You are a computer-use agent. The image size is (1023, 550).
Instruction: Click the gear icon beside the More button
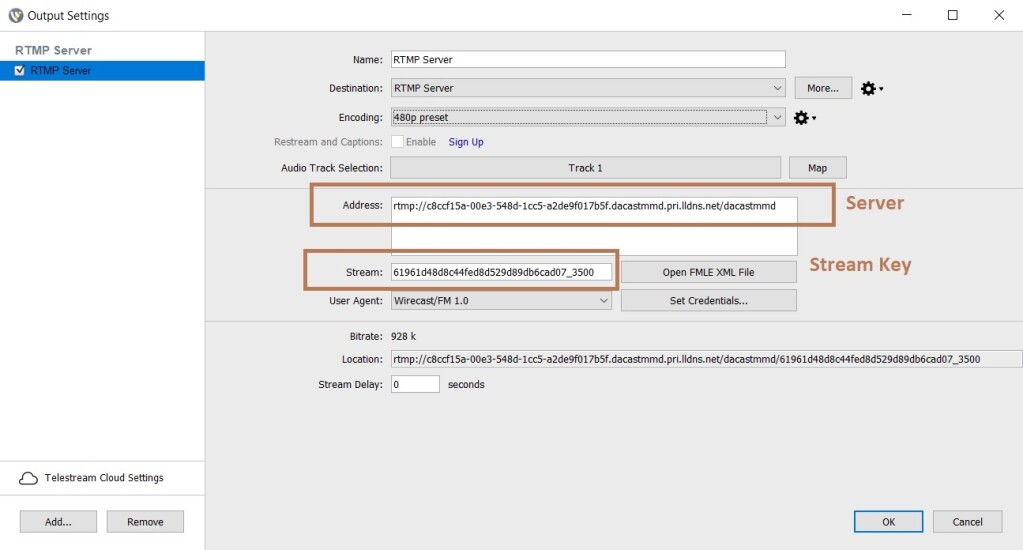tap(869, 88)
